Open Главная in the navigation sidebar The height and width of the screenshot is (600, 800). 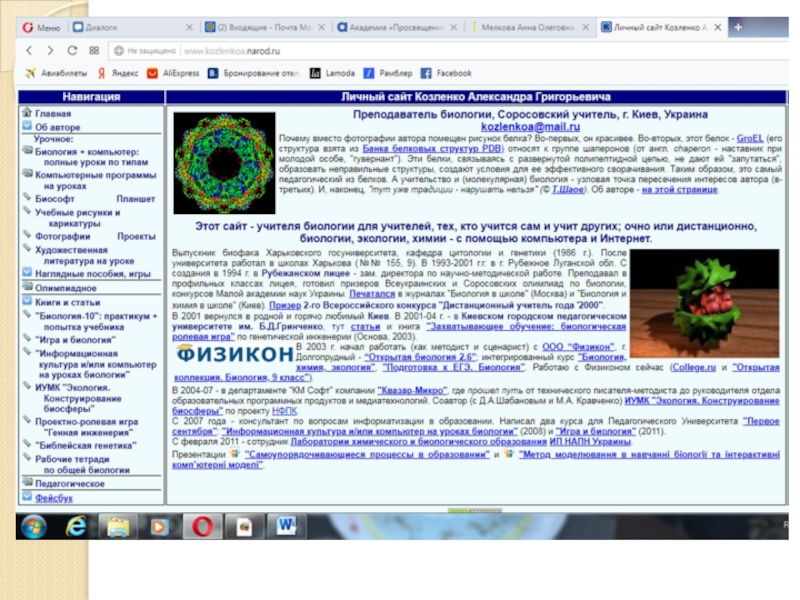coord(53,114)
